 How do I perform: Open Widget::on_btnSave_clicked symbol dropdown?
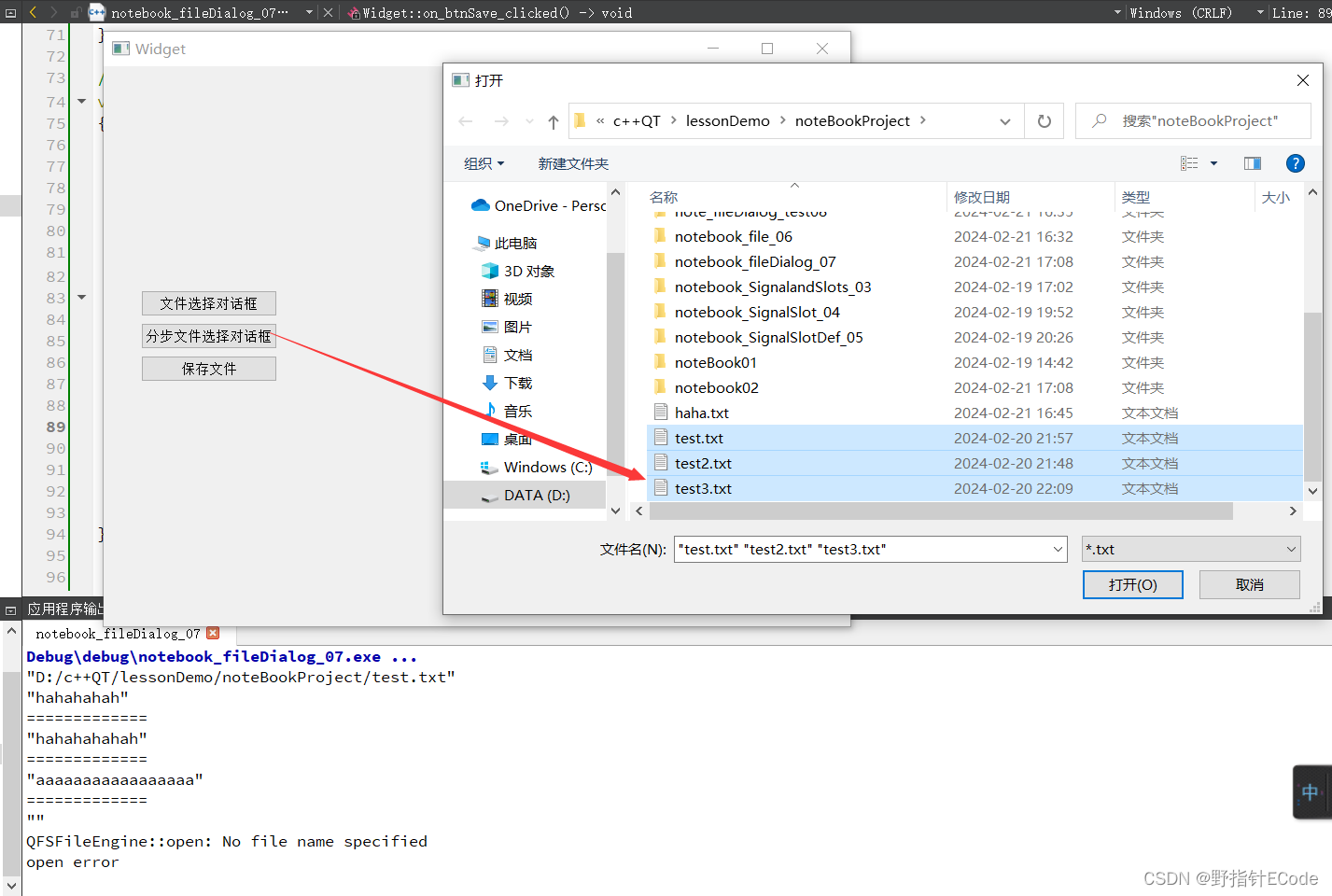(1118, 12)
